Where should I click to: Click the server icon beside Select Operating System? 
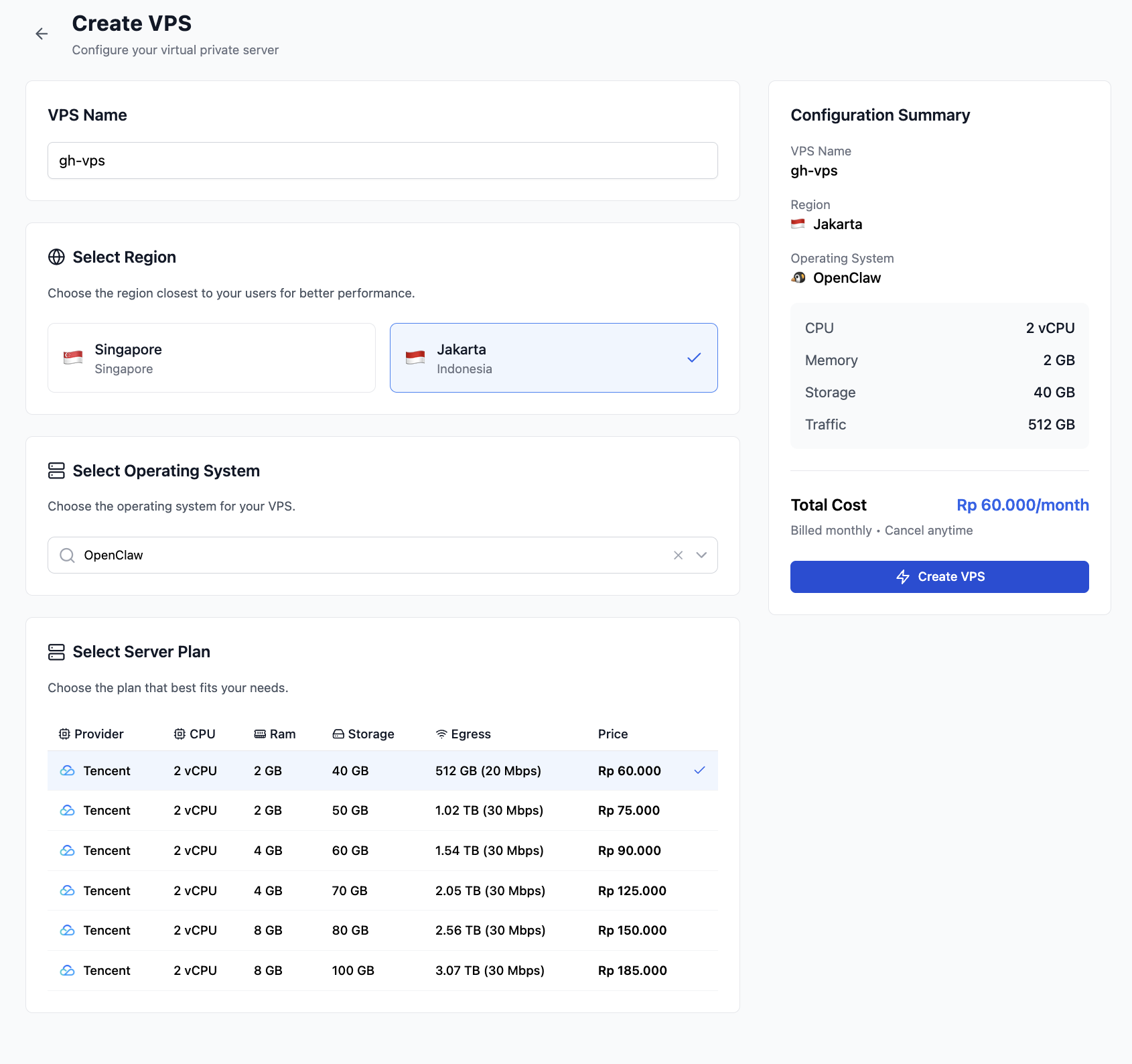tap(56, 471)
